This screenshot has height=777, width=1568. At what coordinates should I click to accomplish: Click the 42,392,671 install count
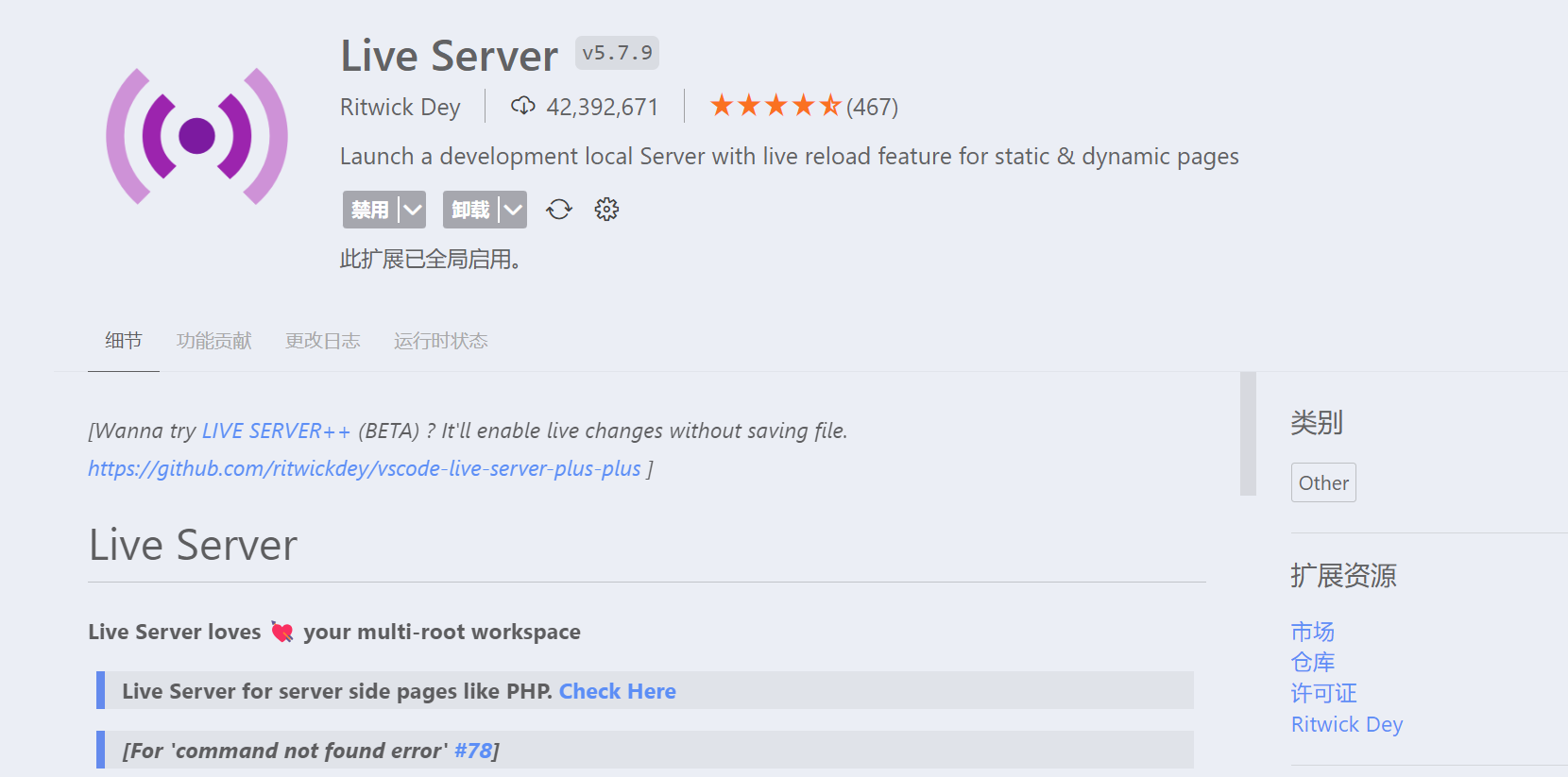[602, 107]
